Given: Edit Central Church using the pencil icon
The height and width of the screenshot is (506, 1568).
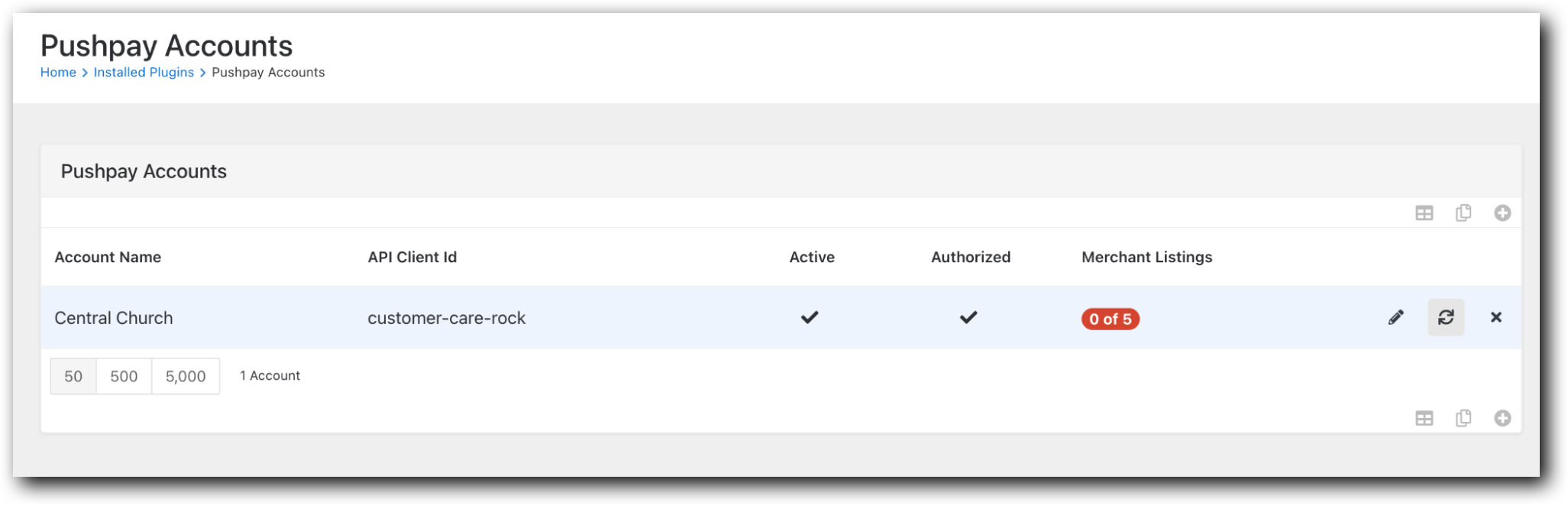Looking at the screenshot, I should coord(1396,317).
